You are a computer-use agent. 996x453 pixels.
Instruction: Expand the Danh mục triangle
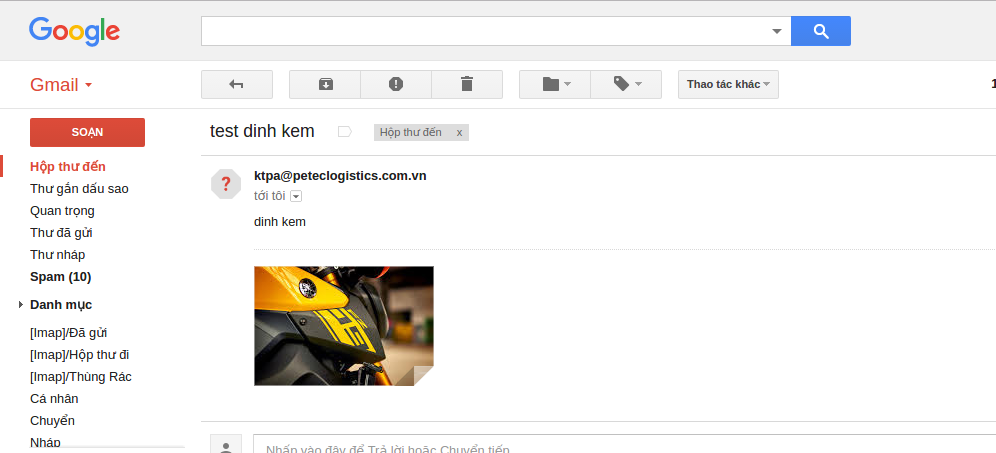click(21, 305)
